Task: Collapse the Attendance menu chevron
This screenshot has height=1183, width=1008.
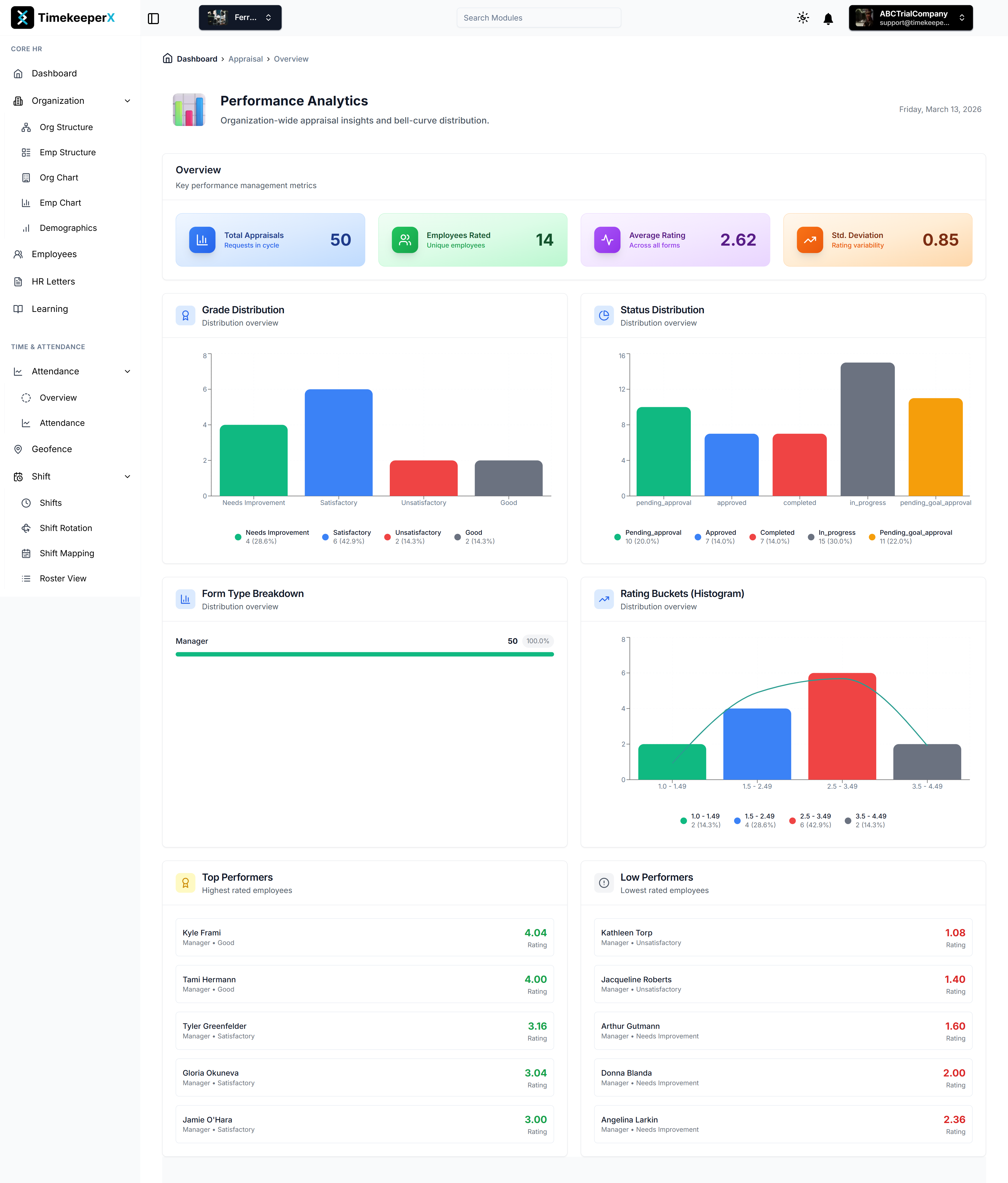Action: tap(127, 371)
